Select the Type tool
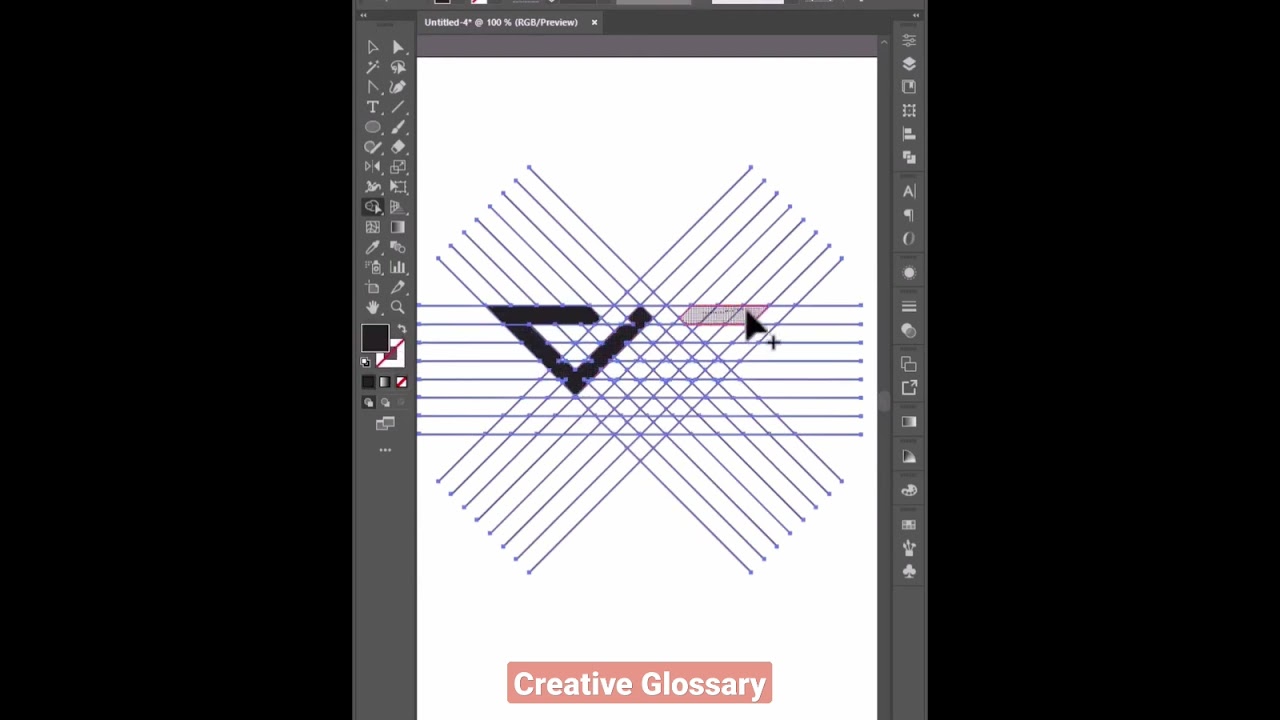 tap(373, 107)
